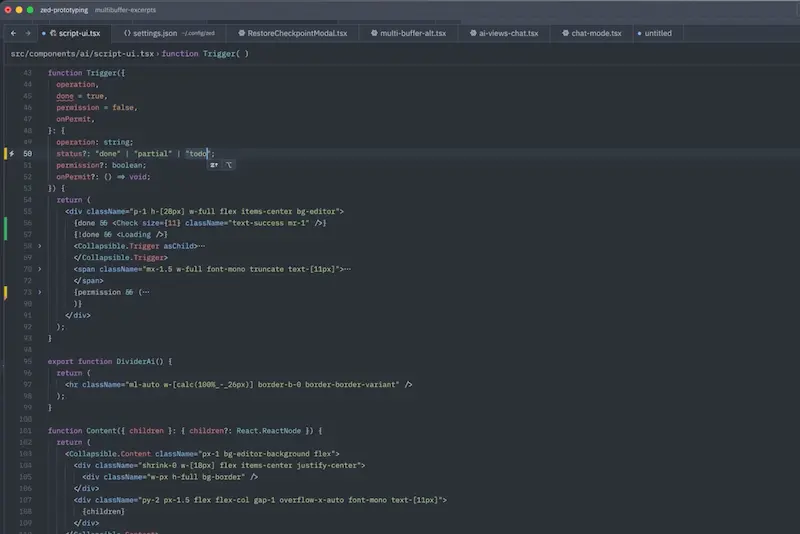Click the hr className string on line 97
Screen dimensions: 800x534
tap(262, 385)
